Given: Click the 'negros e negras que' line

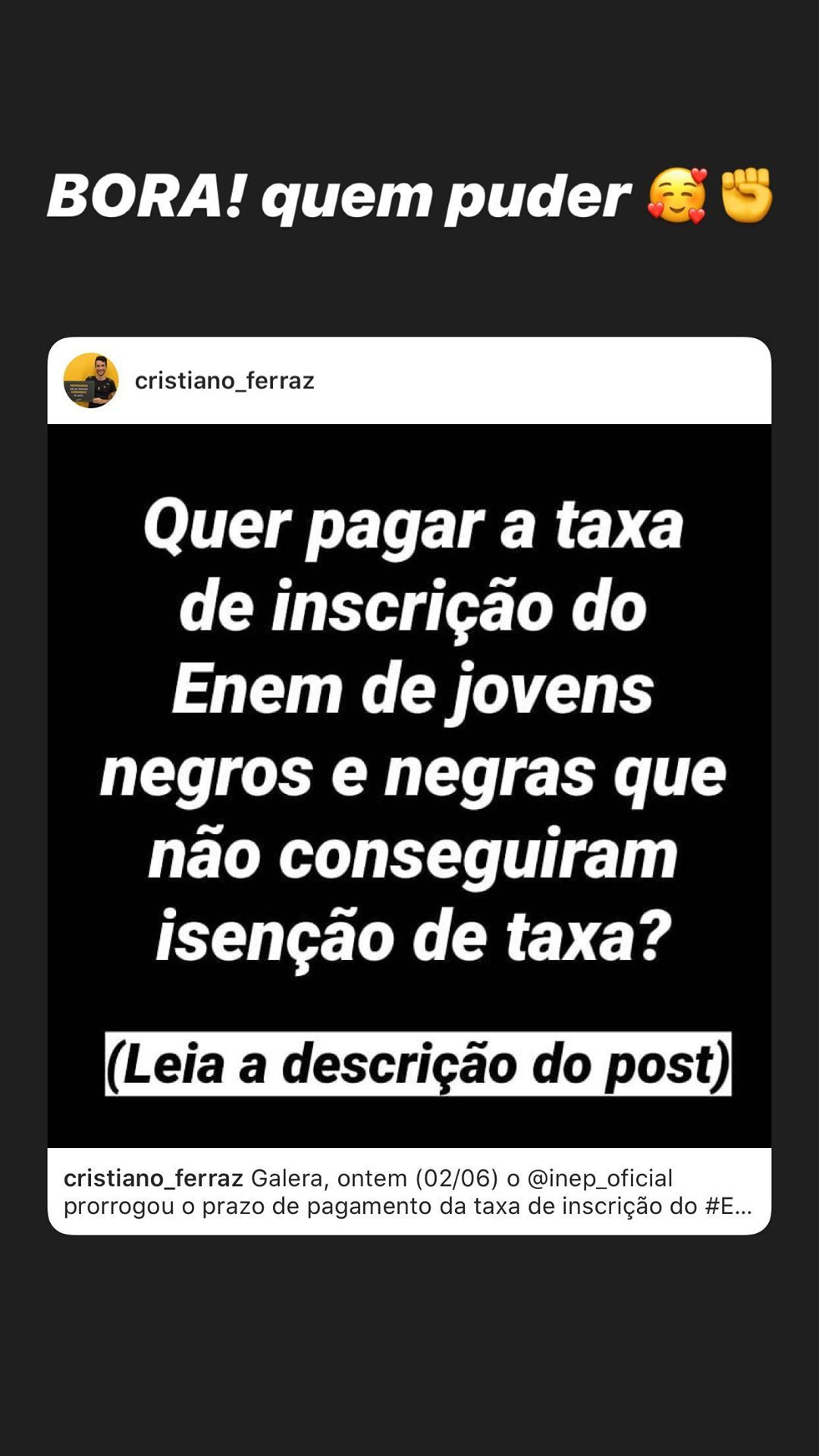Looking at the screenshot, I should 413,774.
